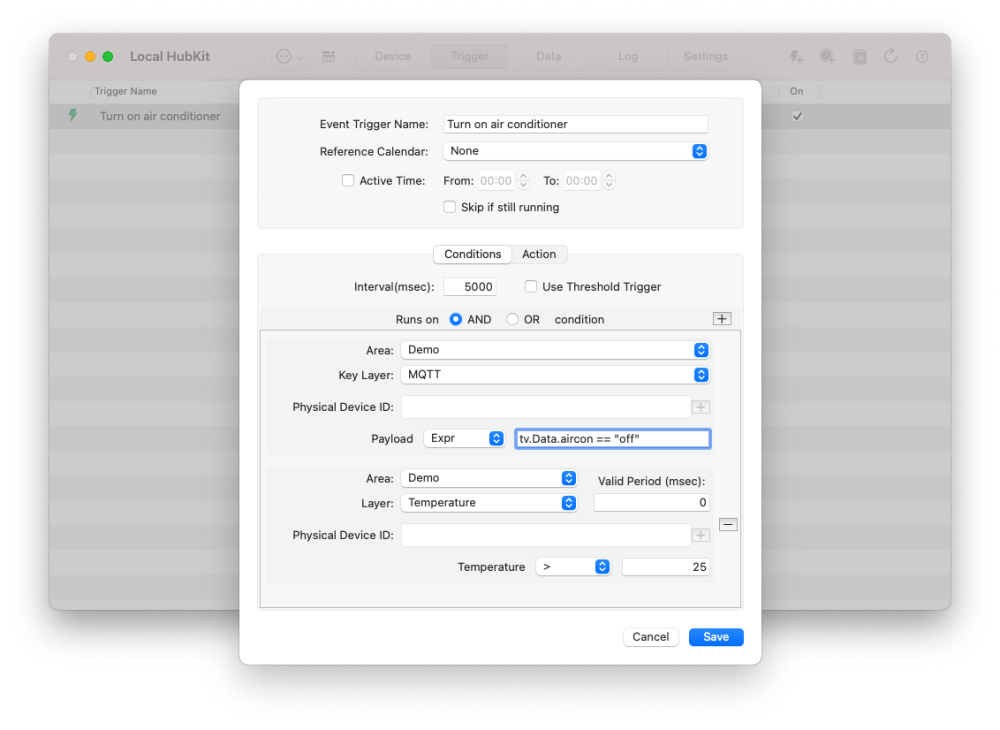Viewport: 1000px width, 730px height.
Task: Open the Key Layer MQTT dropdown
Action: [x=700, y=375]
